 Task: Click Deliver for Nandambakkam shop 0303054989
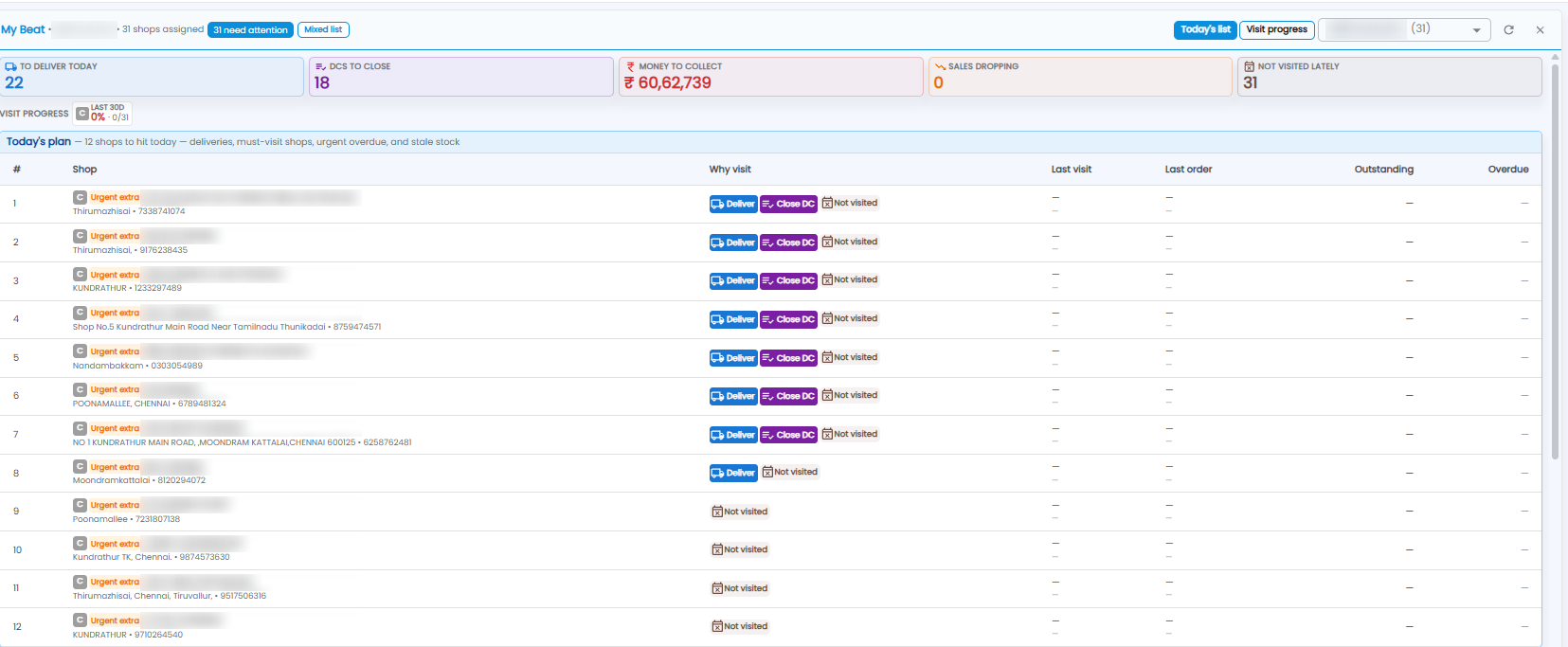point(733,358)
